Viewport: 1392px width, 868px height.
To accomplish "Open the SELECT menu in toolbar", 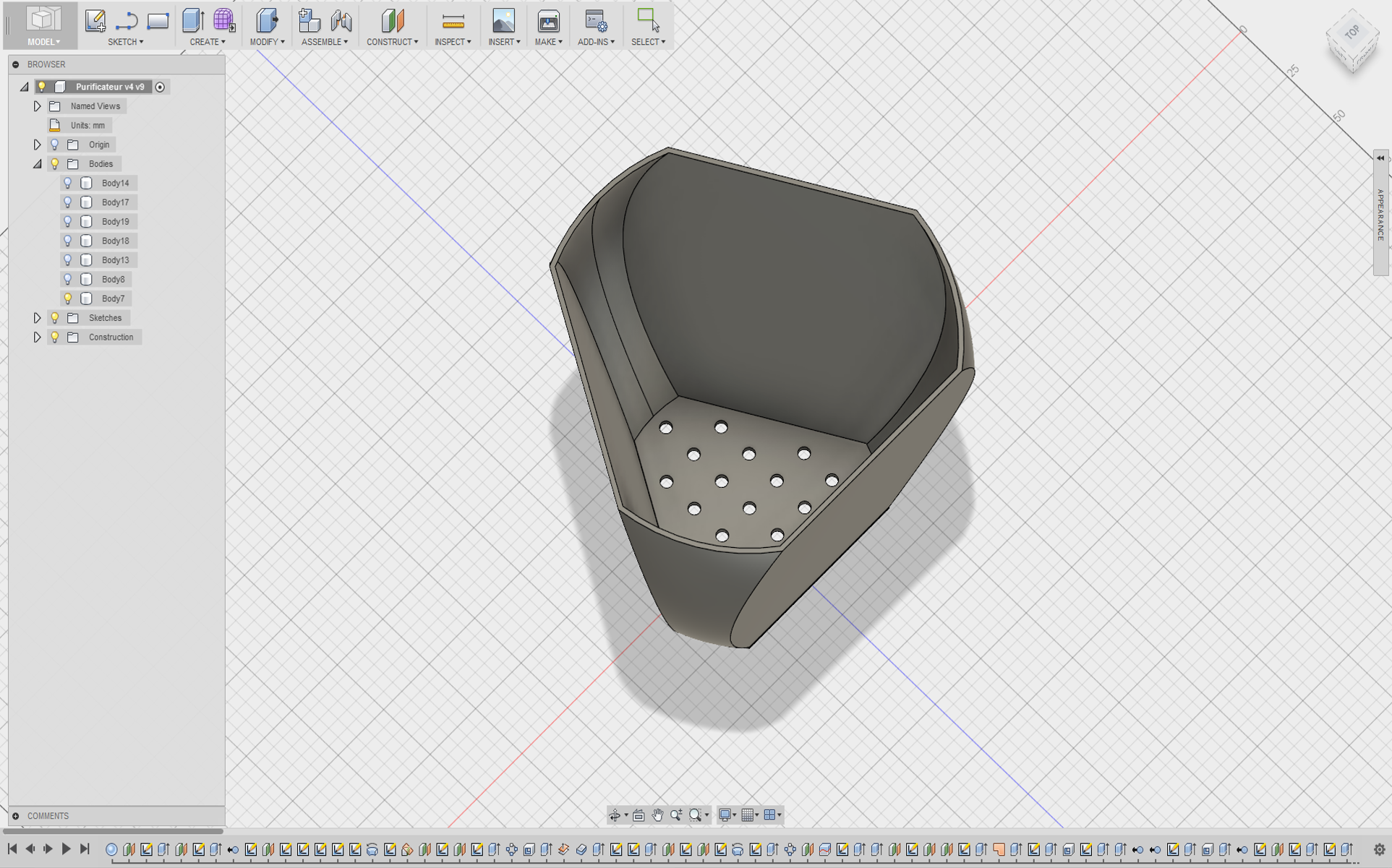I will 648,42.
